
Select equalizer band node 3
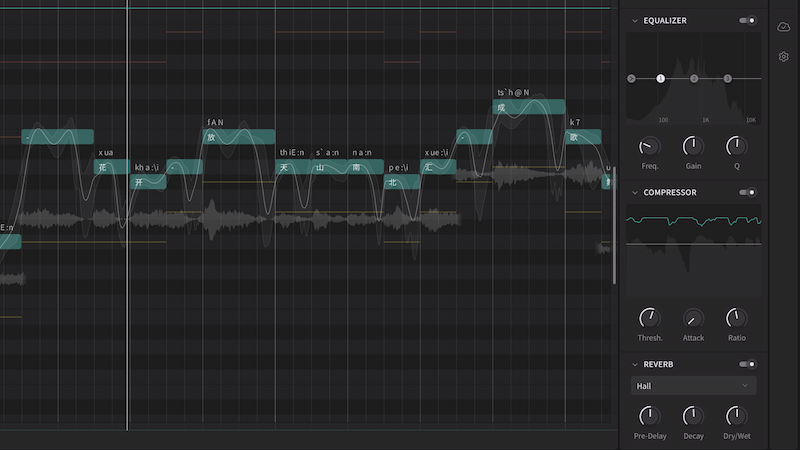(x=727, y=78)
